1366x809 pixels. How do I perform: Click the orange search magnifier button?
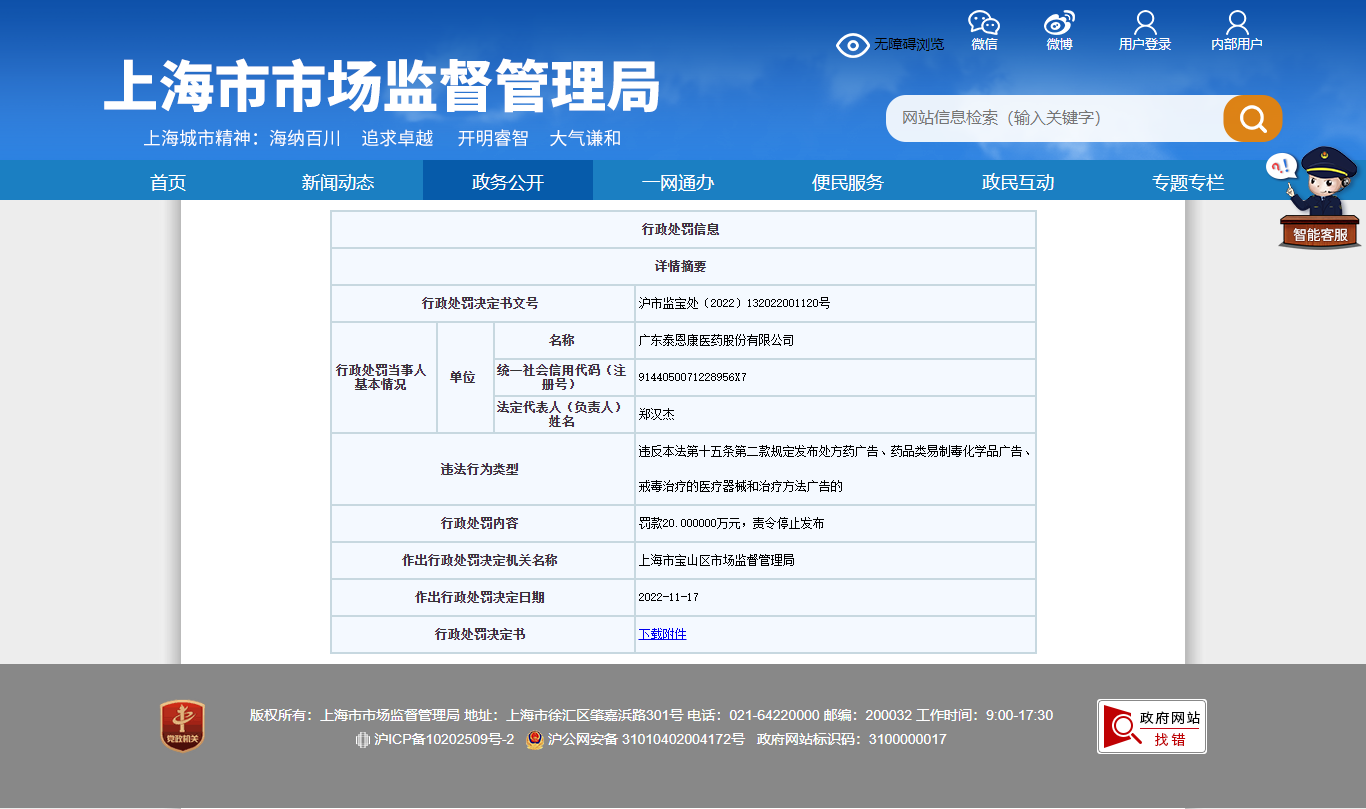click(x=1252, y=118)
